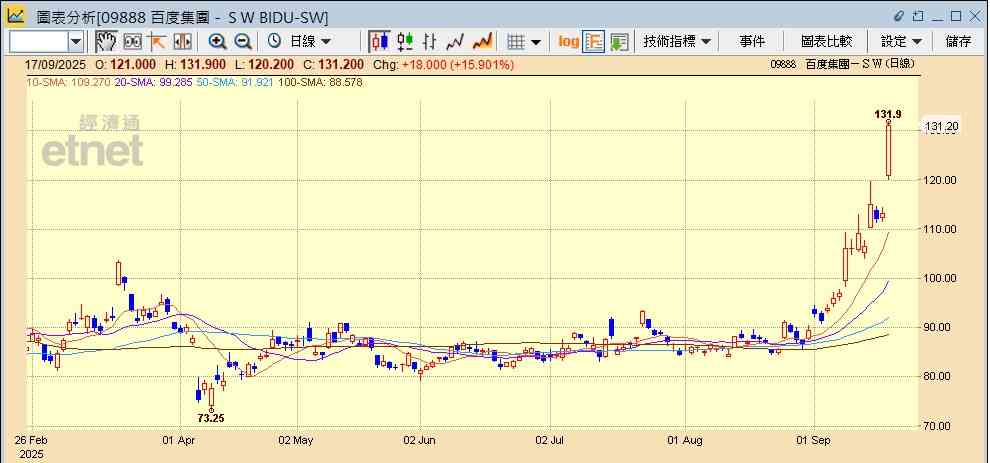The image size is (990, 463).
Task: Click the 120.00 price axis label
Action: click(941, 180)
